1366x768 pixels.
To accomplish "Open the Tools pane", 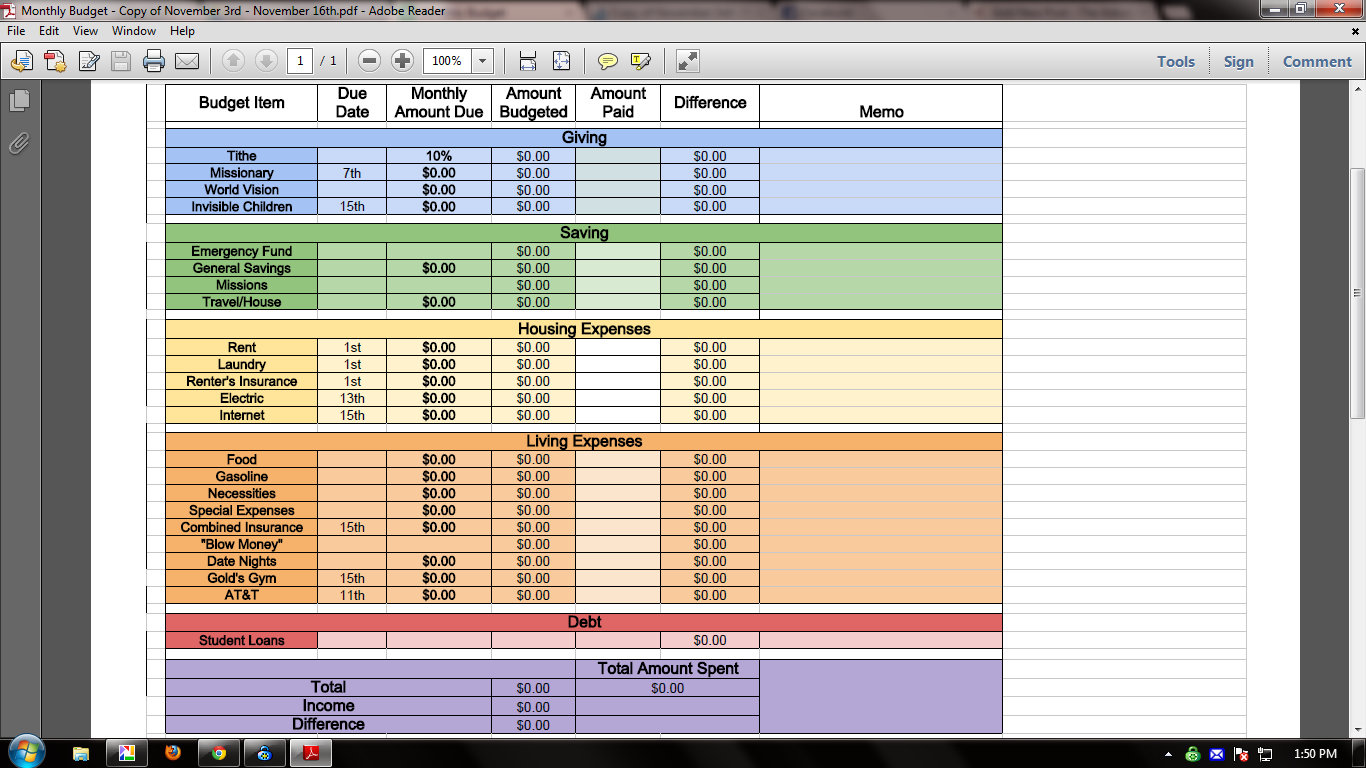I will tap(1176, 61).
